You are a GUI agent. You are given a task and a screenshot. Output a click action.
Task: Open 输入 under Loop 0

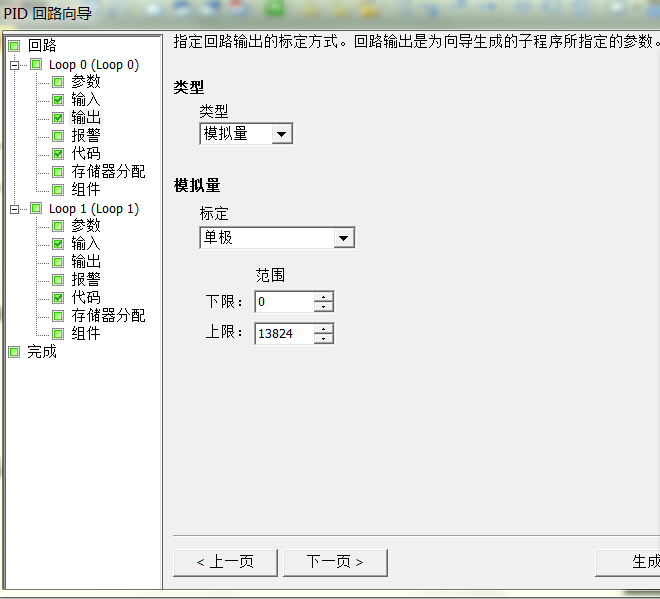[x=86, y=100]
